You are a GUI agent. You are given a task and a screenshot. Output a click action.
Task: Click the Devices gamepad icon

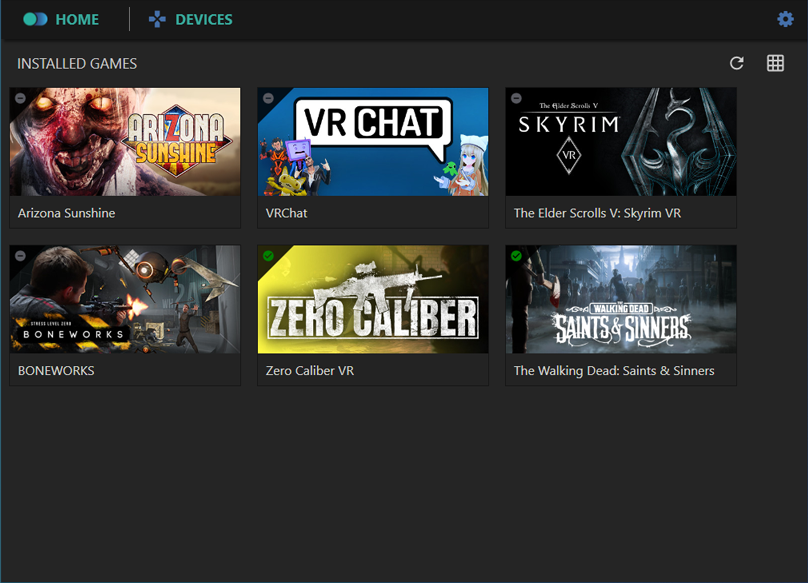click(x=158, y=19)
